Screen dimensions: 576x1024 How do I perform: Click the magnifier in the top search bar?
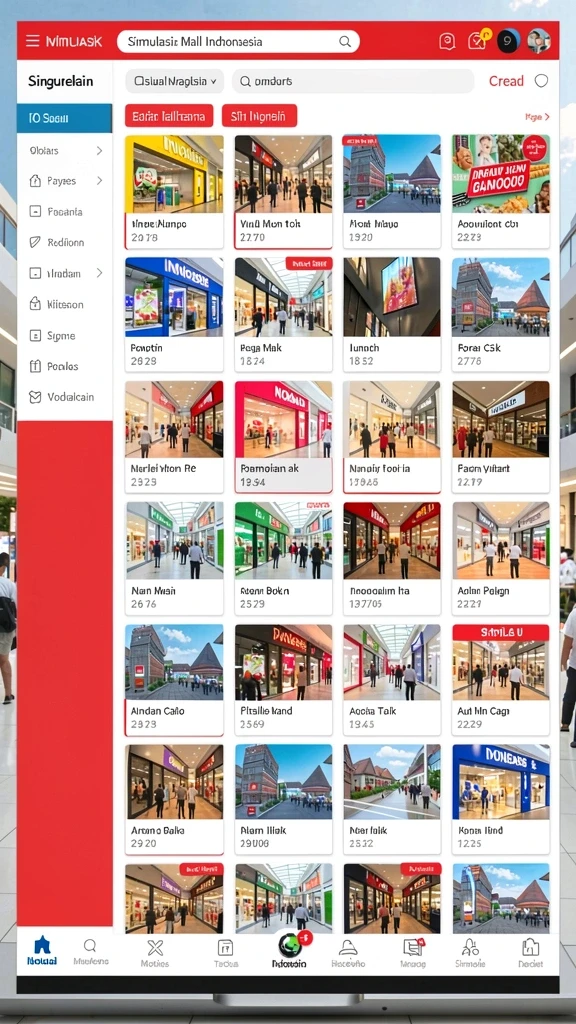pos(345,42)
